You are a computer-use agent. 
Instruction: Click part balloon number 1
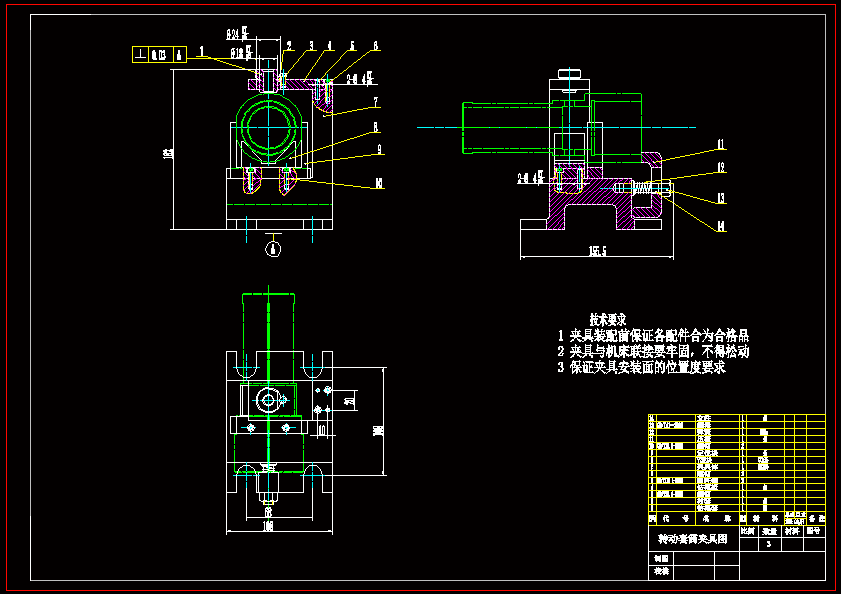point(202,48)
